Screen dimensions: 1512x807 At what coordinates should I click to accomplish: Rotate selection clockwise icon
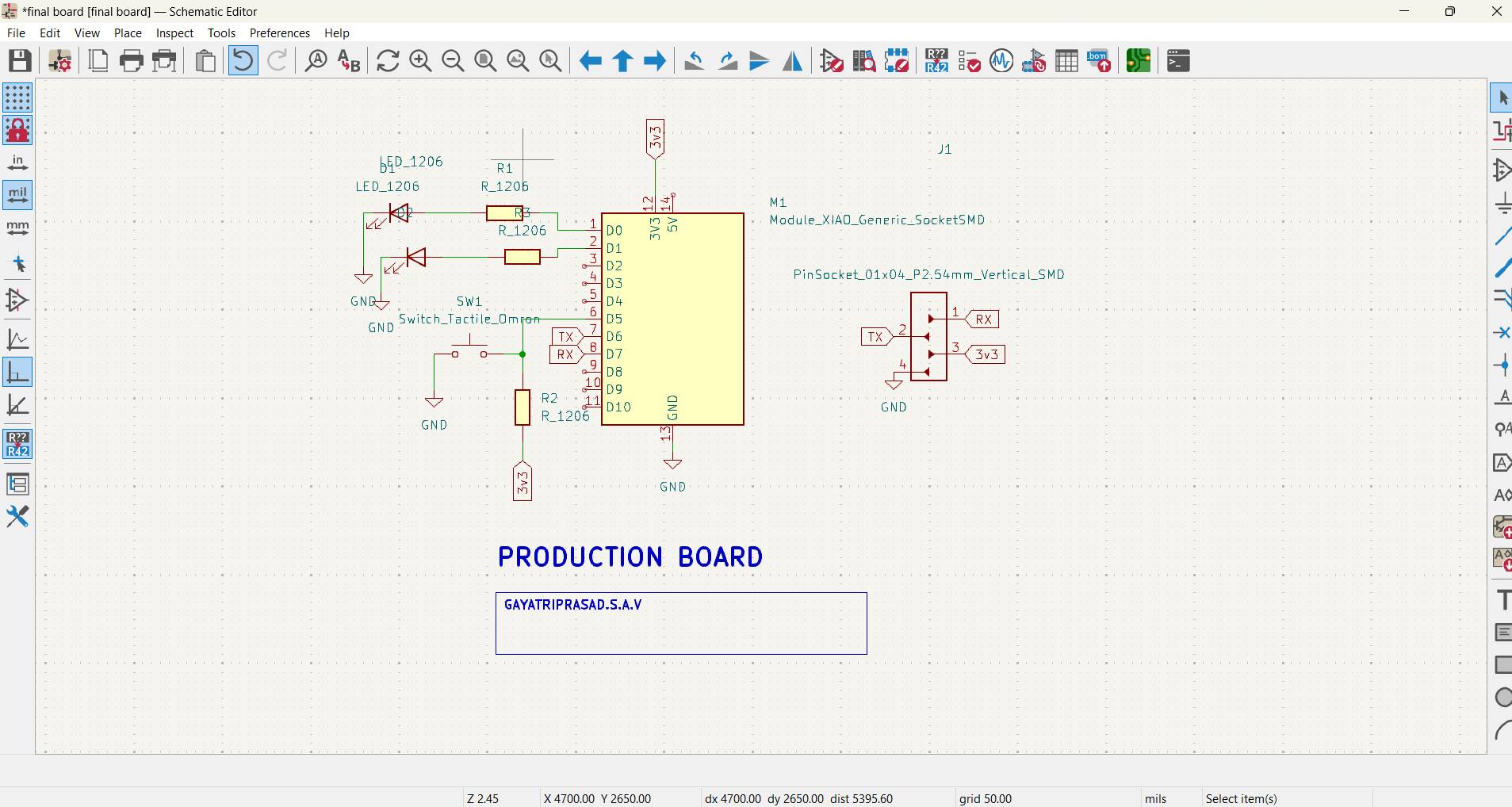coord(727,61)
